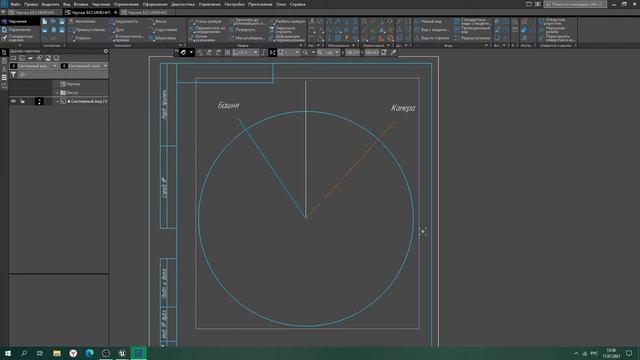Open the Справка menu

298,4
